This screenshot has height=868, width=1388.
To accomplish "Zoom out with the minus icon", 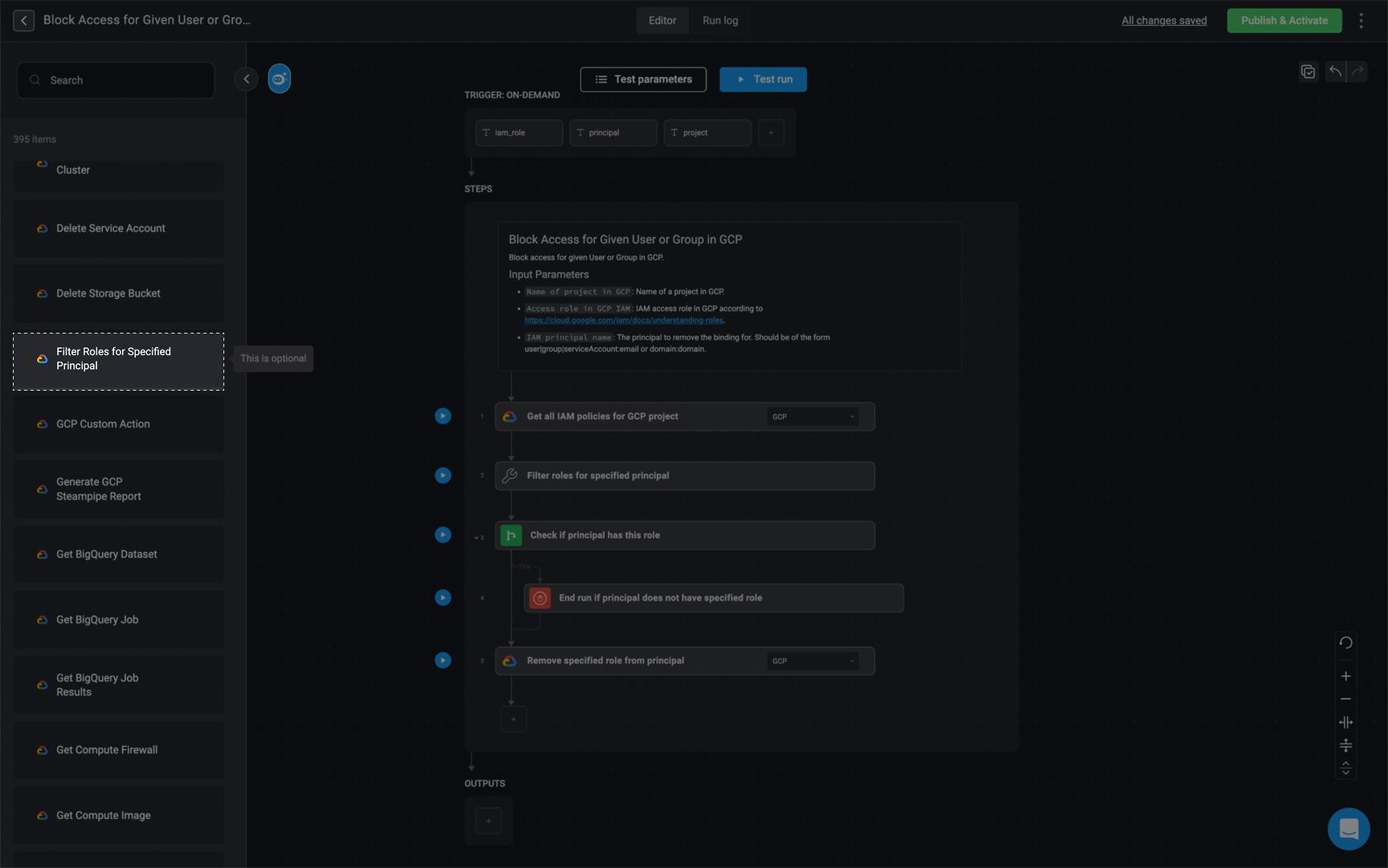I will click(x=1346, y=699).
